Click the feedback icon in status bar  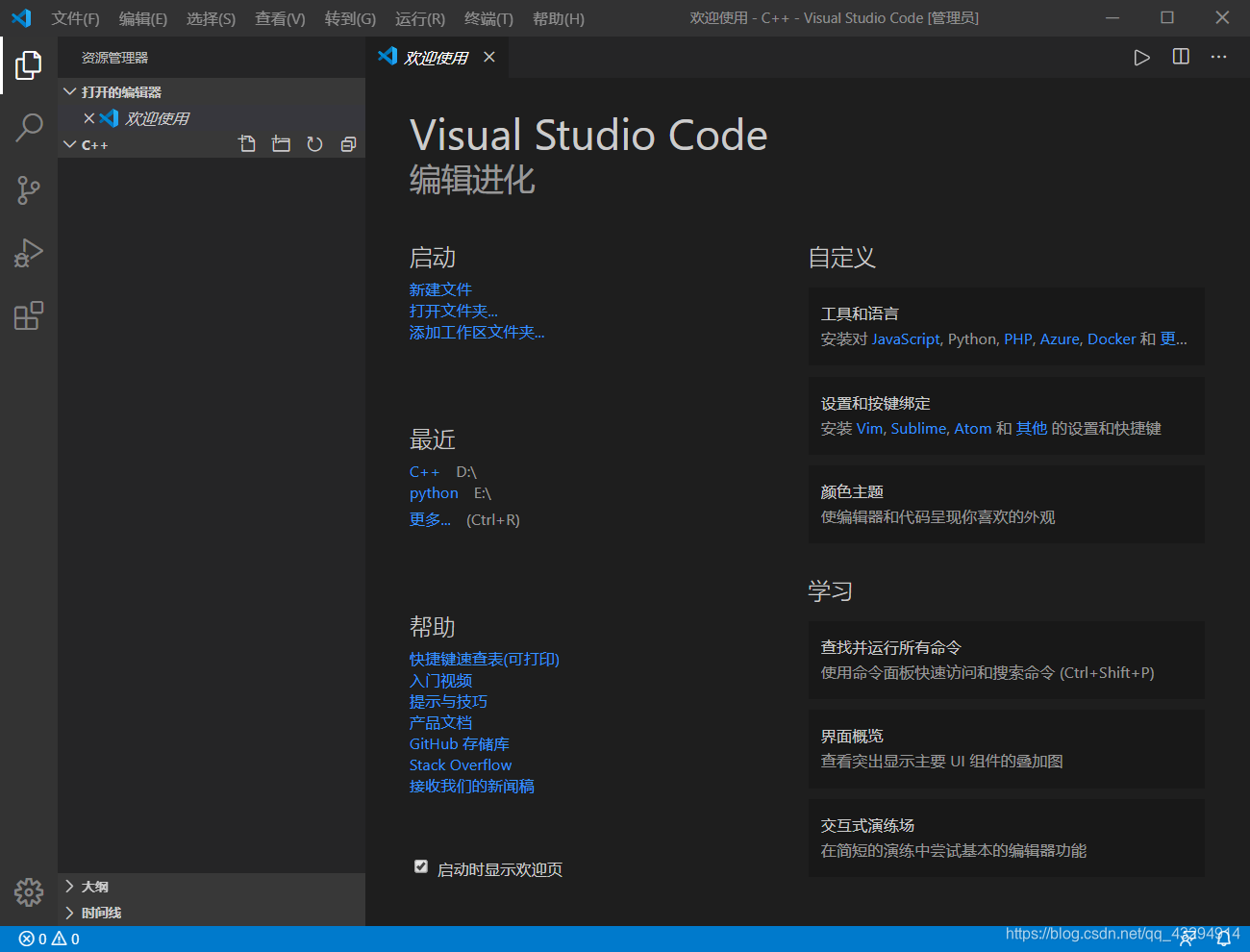point(1187,939)
